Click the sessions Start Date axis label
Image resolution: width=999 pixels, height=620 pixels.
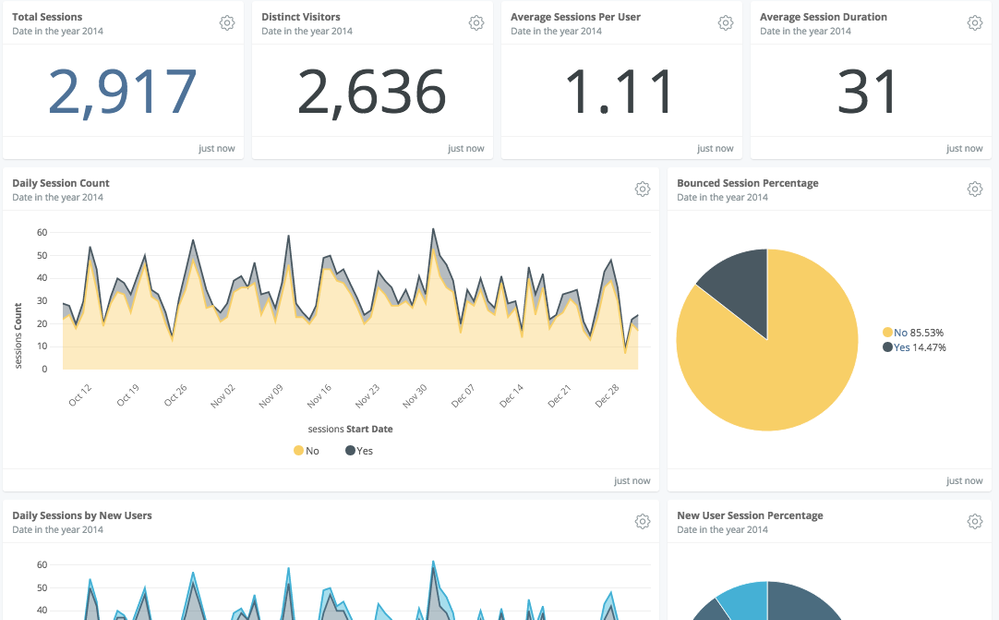(350, 429)
